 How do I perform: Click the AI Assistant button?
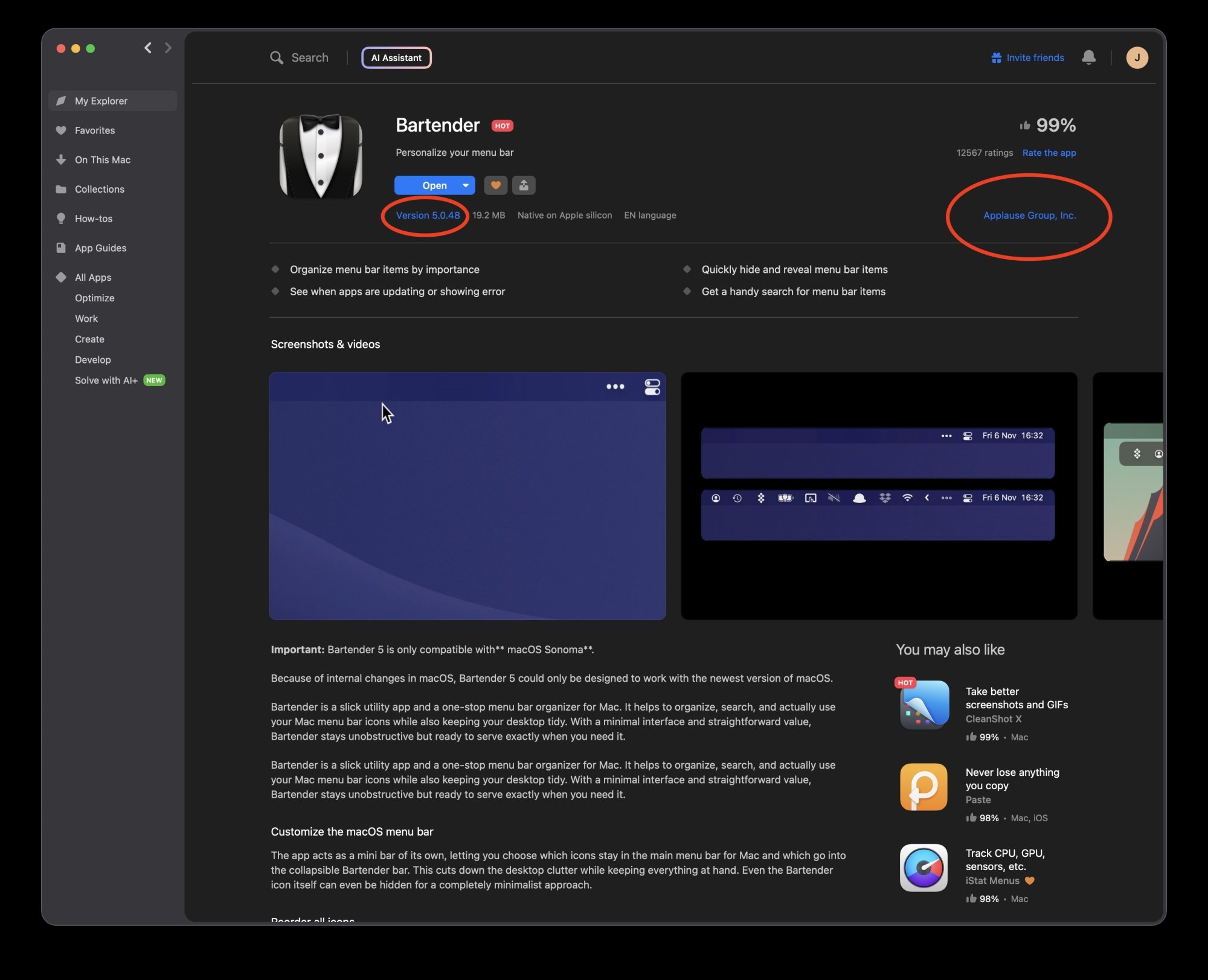pyautogui.click(x=396, y=58)
